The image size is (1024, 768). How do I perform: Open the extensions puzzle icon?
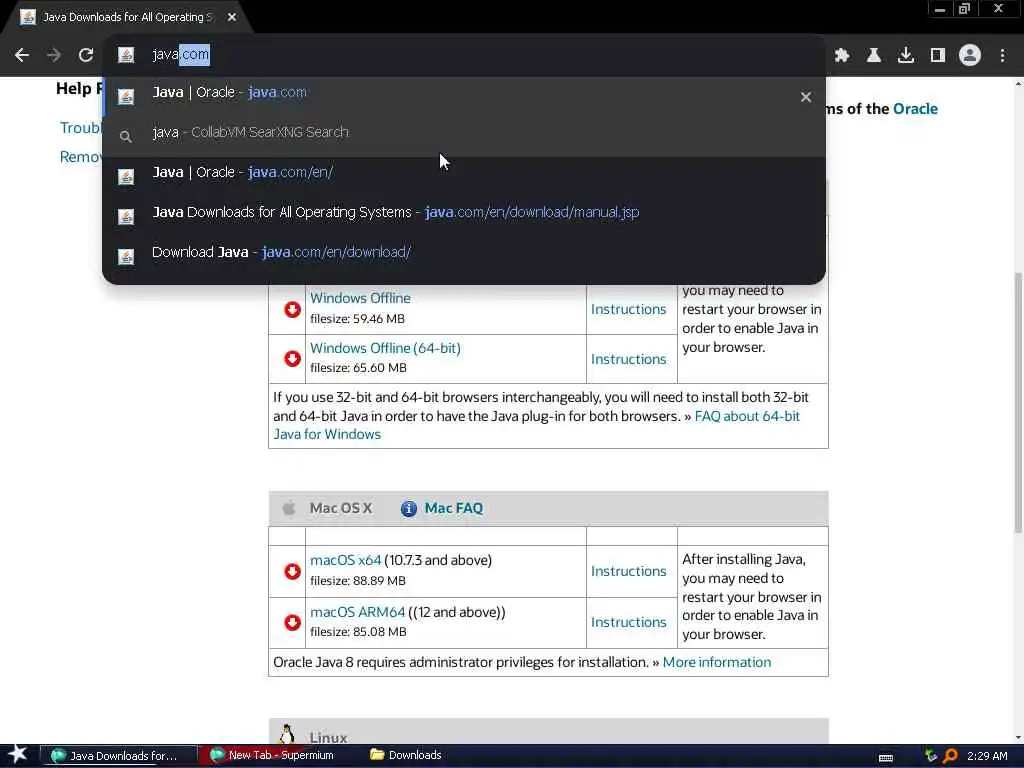pyautogui.click(x=842, y=56)
